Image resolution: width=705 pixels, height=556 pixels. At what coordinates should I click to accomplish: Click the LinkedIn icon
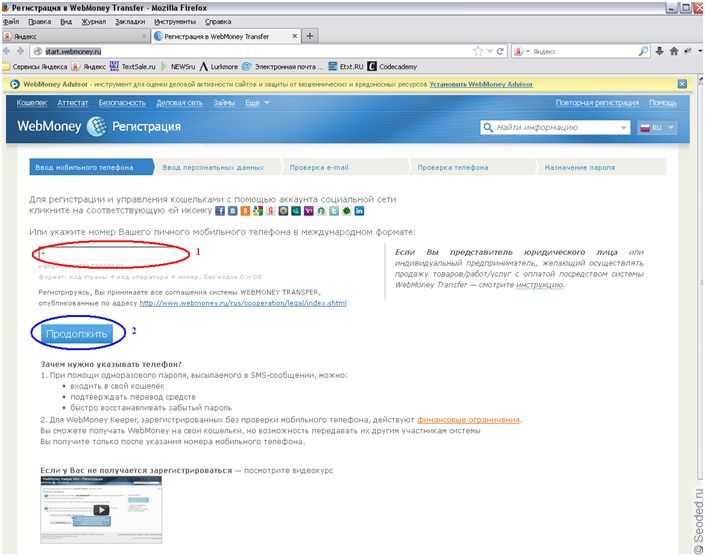[x=359, y=211]
